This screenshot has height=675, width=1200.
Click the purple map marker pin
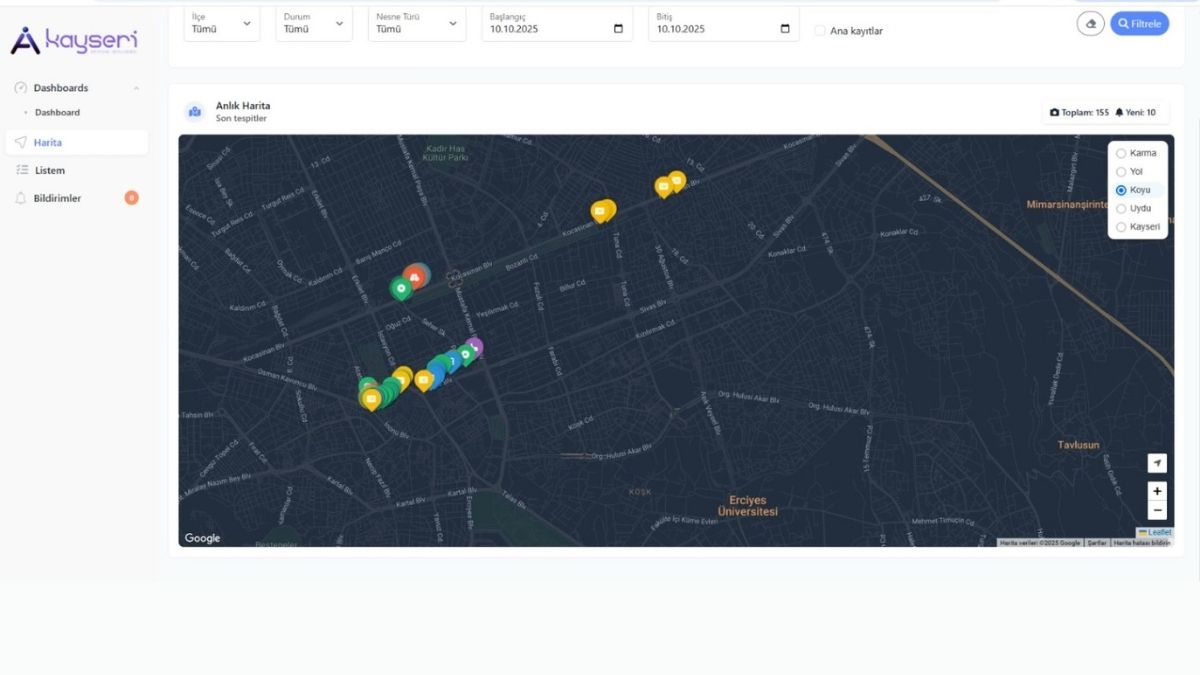pos(474,346)
